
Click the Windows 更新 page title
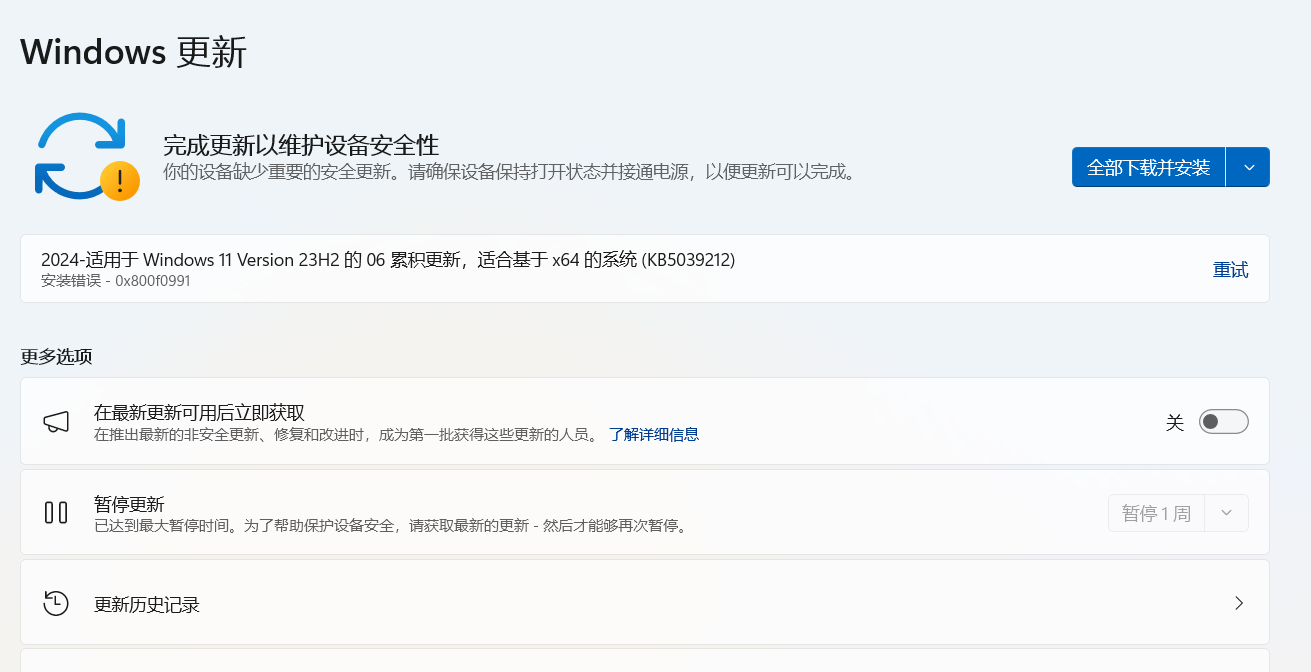click(x=133, y=52)
